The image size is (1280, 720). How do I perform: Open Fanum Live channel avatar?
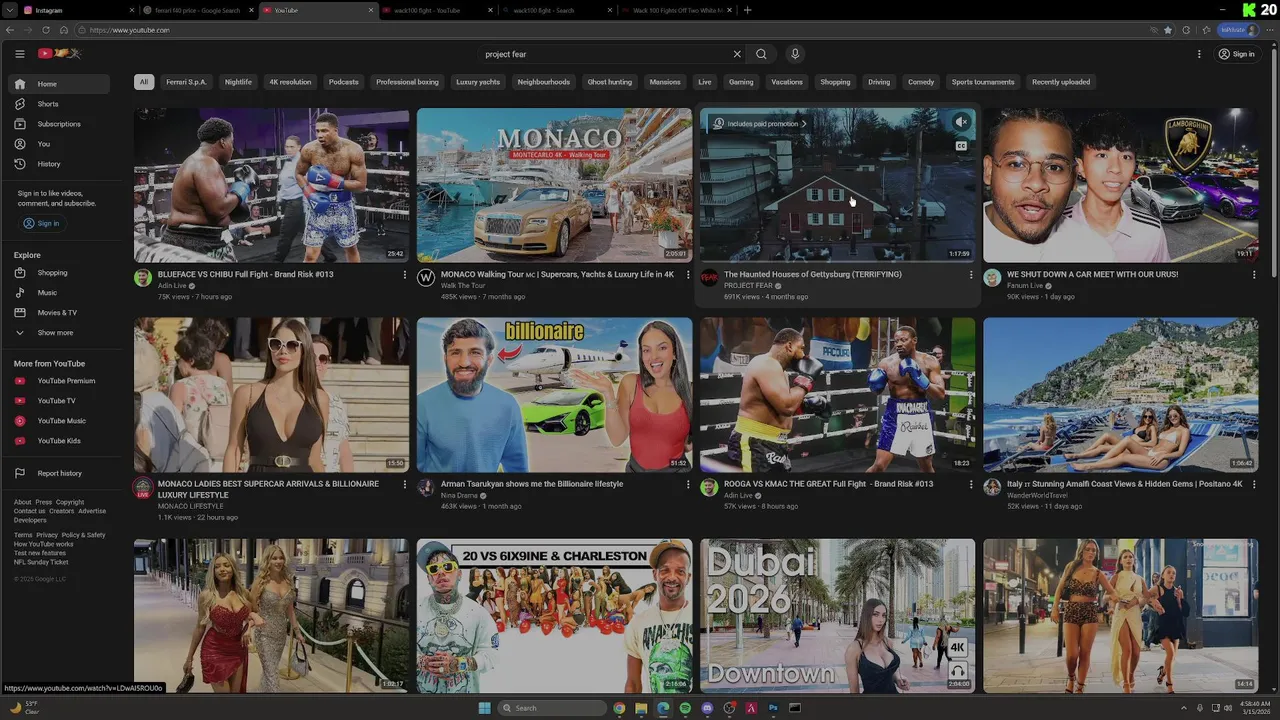point(992,278)
